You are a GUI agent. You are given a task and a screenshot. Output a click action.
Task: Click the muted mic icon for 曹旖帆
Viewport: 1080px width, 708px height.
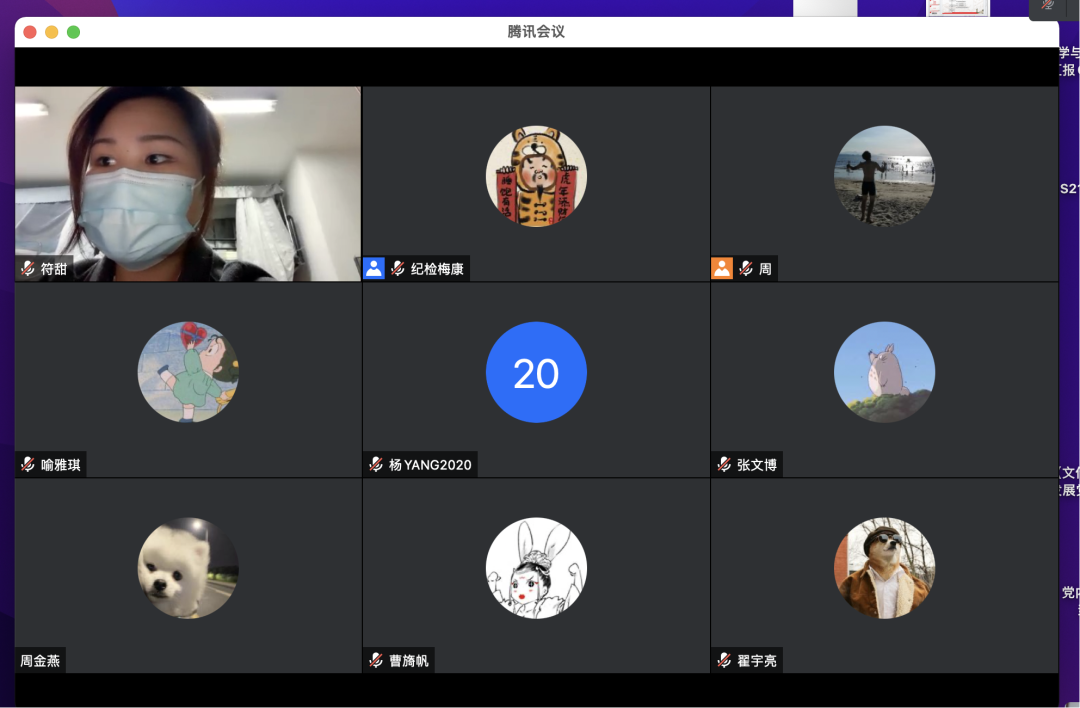coord(376,661)
